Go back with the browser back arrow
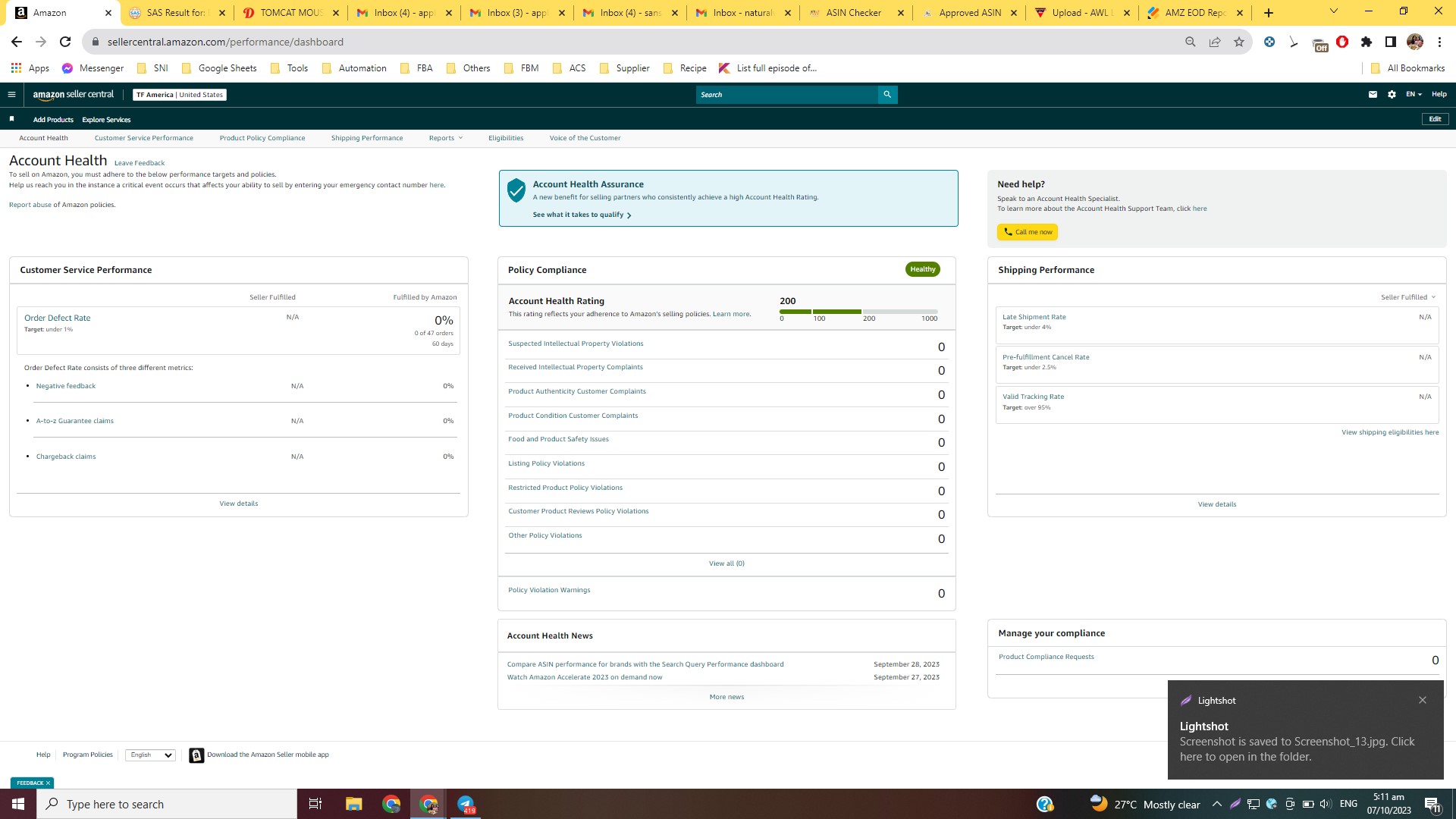 coord(17,42)
